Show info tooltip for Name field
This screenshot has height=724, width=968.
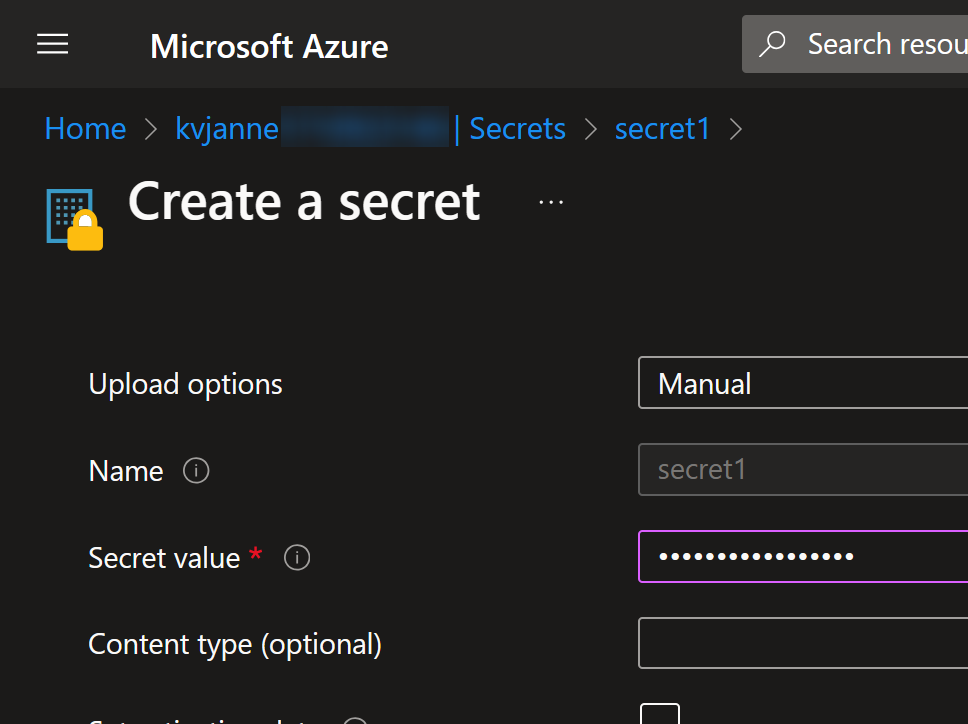click(196, 471)
